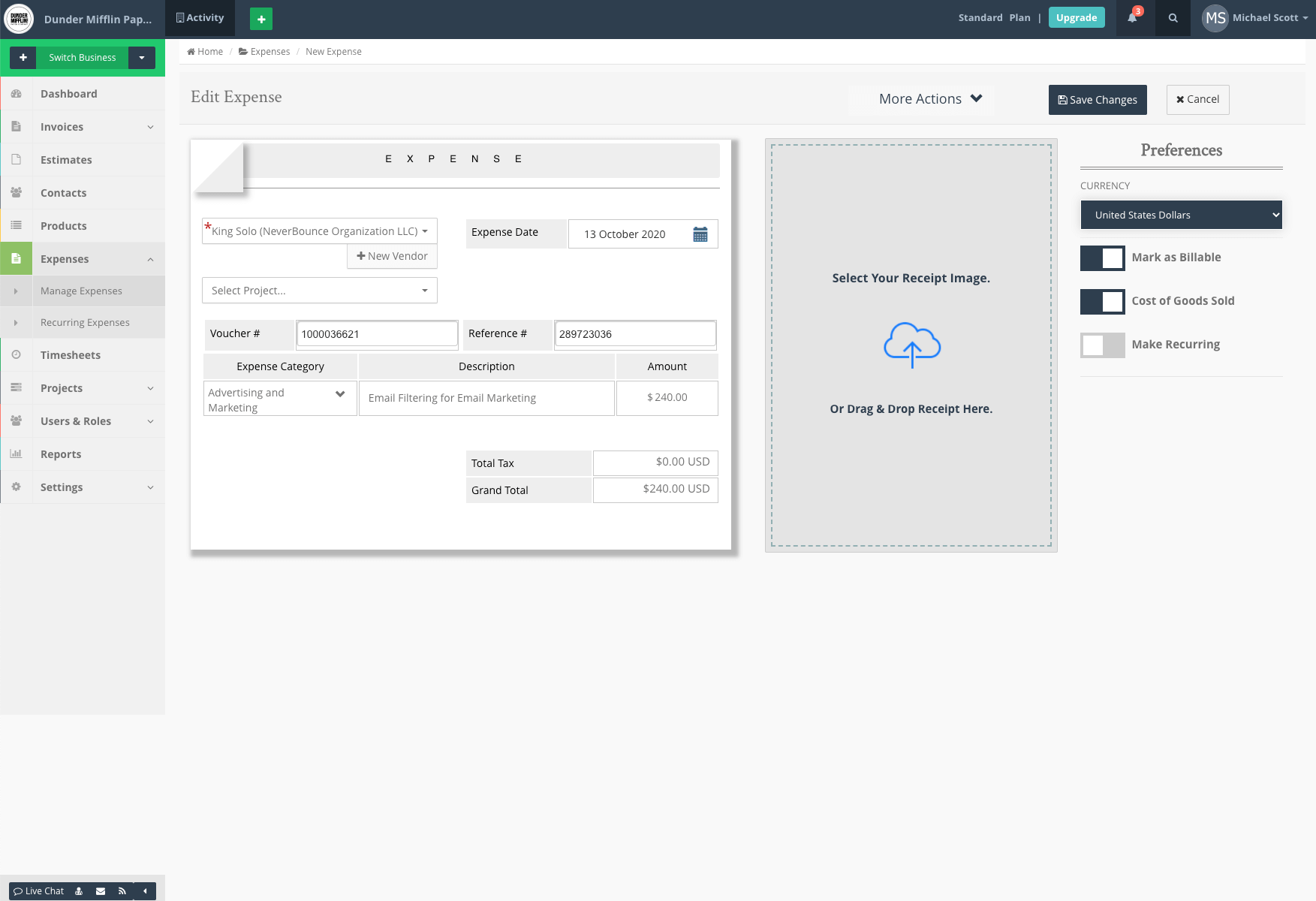Collapse the chat bar with left arrow
The width and height of the screenshot is (1316, 901).
tap(145, 891)
